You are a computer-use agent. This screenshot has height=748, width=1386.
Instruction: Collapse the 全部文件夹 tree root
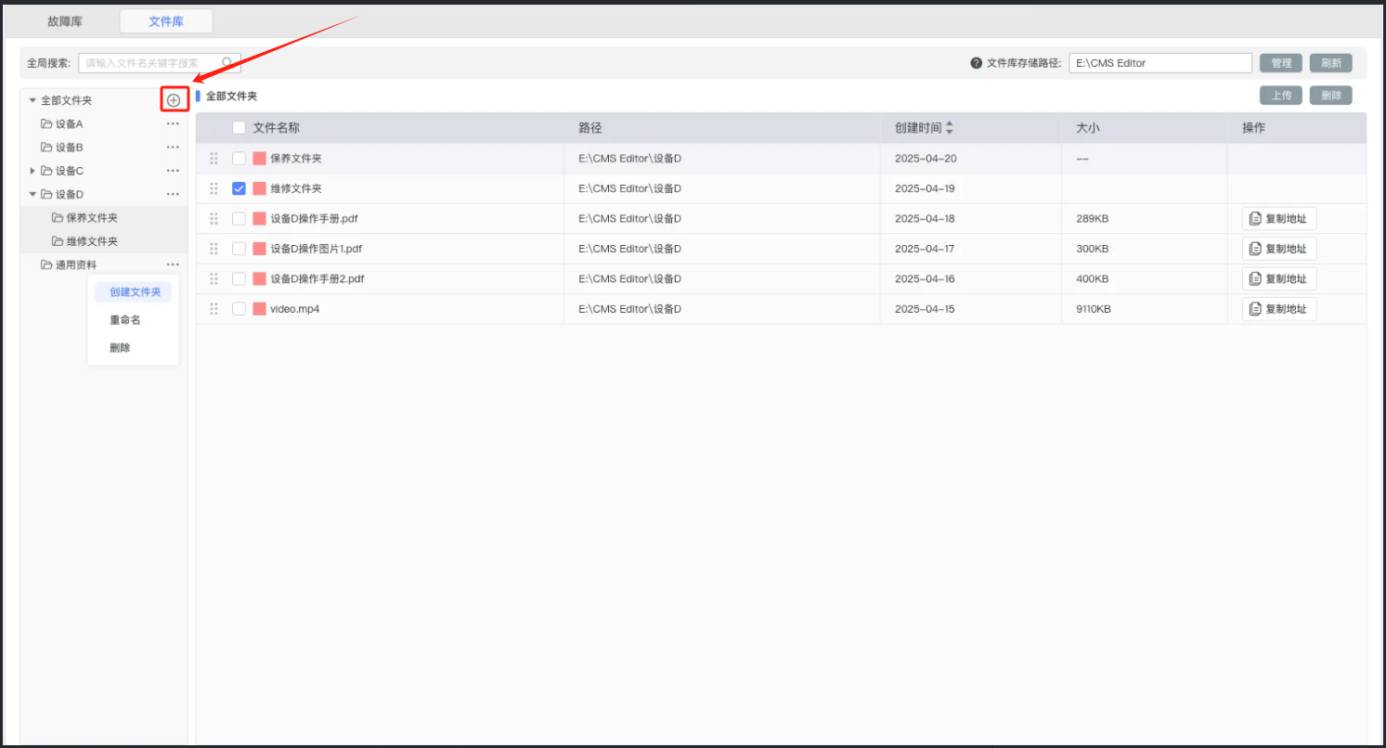[x=32, y=100]
